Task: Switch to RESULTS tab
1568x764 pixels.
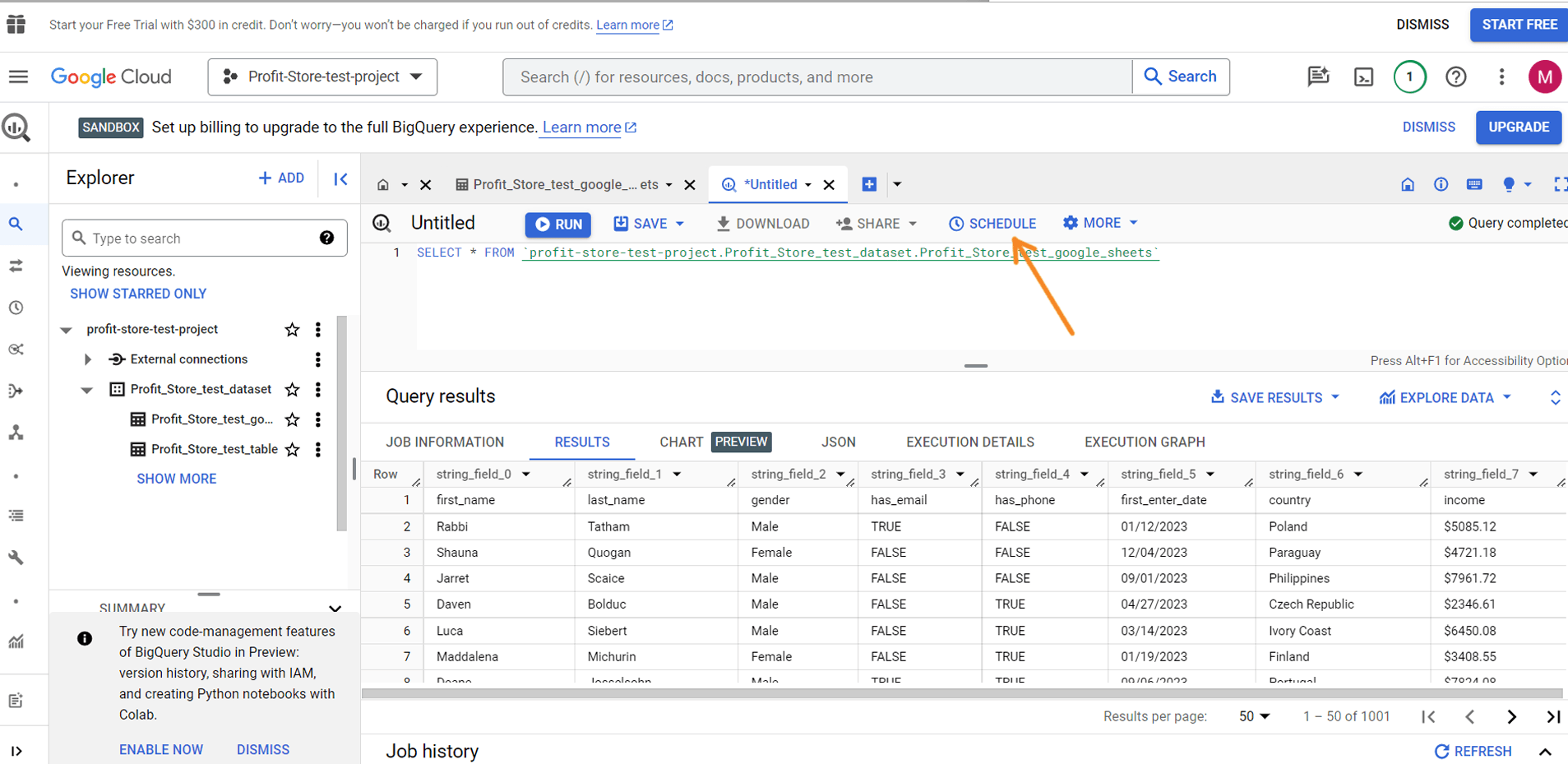Action: tap(582, 442)
